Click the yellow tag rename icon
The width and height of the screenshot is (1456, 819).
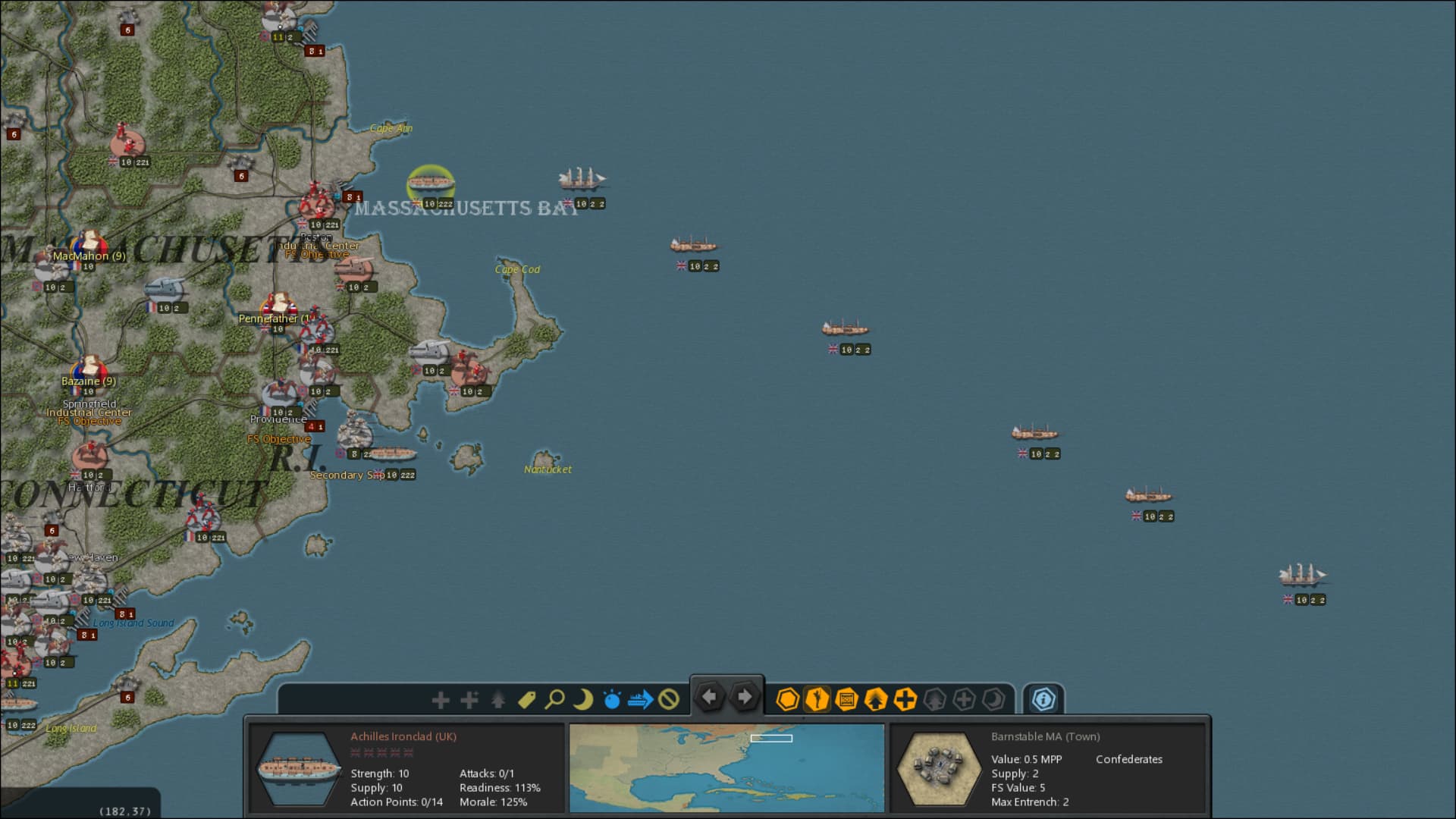526,699
